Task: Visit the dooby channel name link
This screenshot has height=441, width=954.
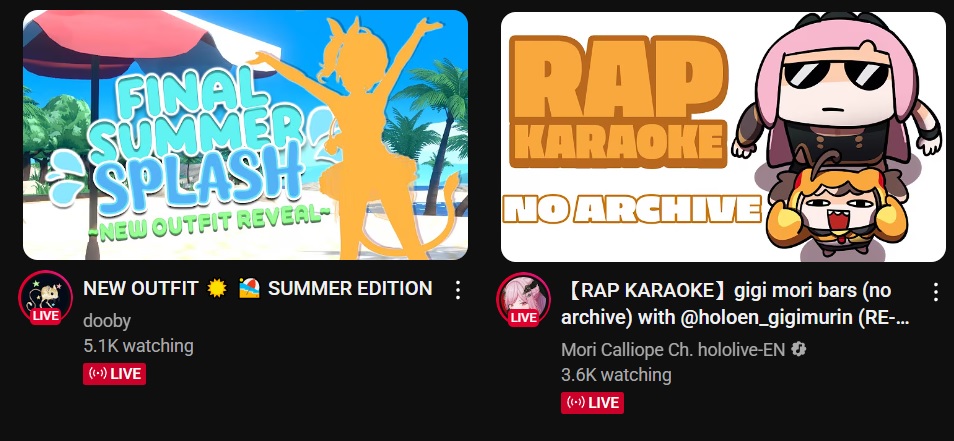Action: click(x=107, y=321)
